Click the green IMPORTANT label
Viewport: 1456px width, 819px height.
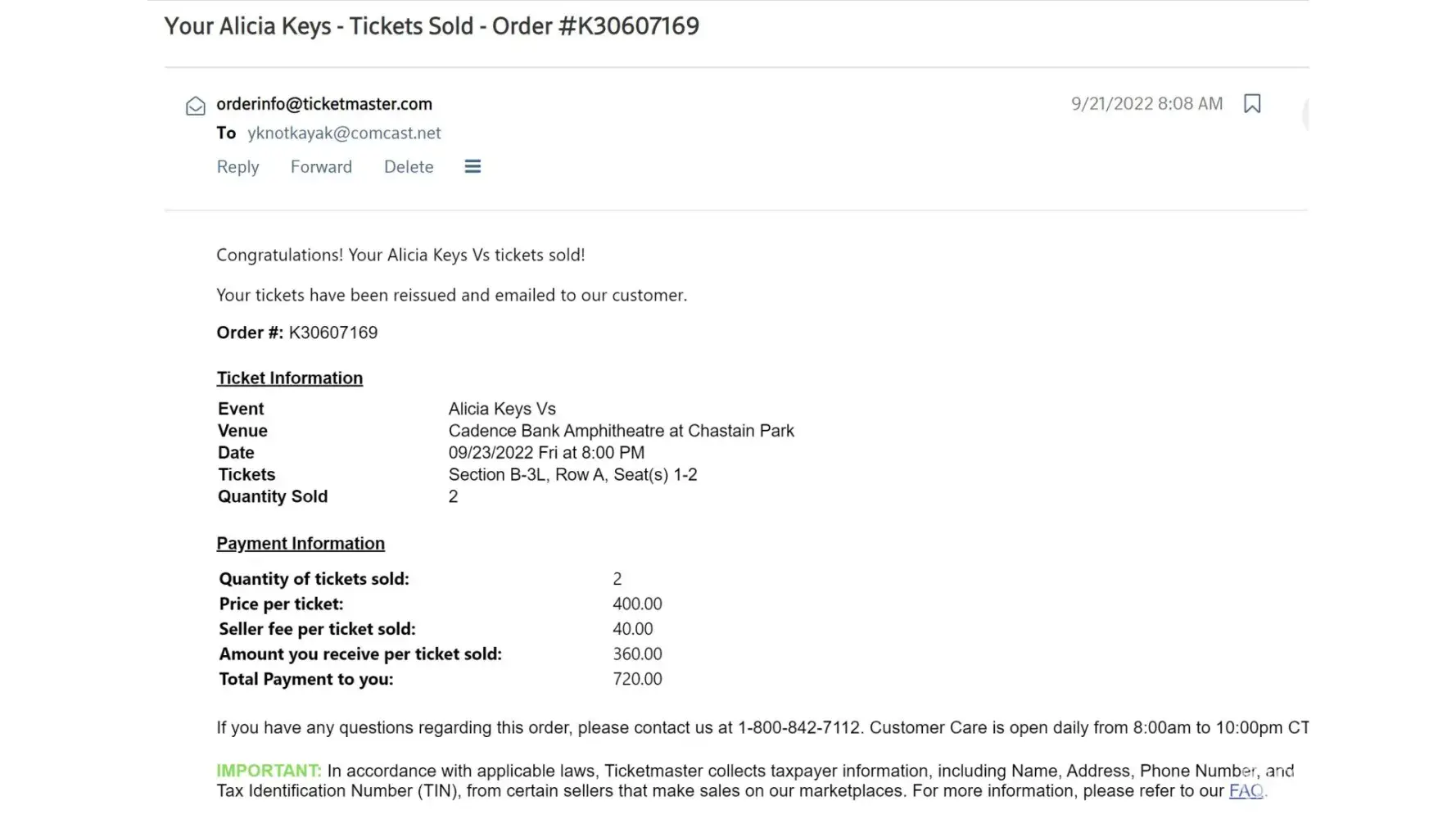tap(268, 771)
